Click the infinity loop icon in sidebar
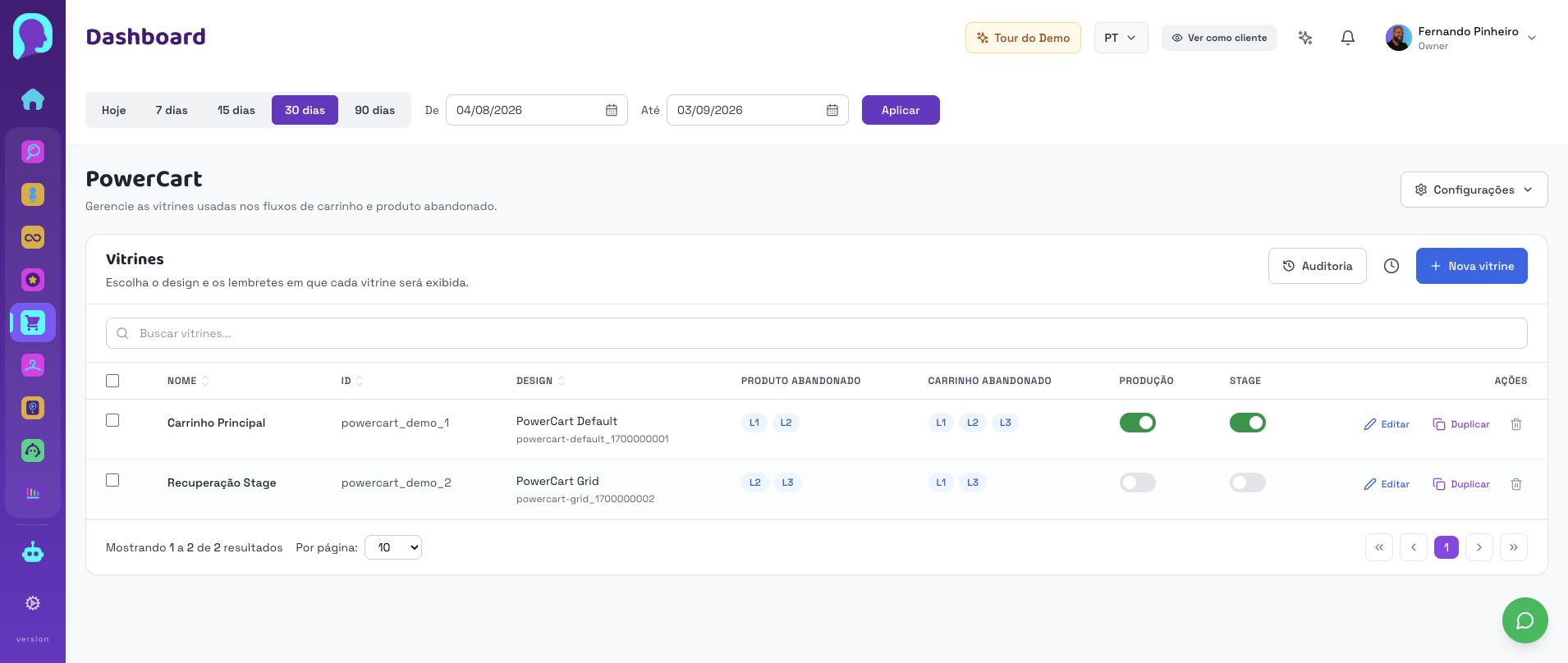The height and width of the screenshot is (663, 1568). (x=33, y=237)
